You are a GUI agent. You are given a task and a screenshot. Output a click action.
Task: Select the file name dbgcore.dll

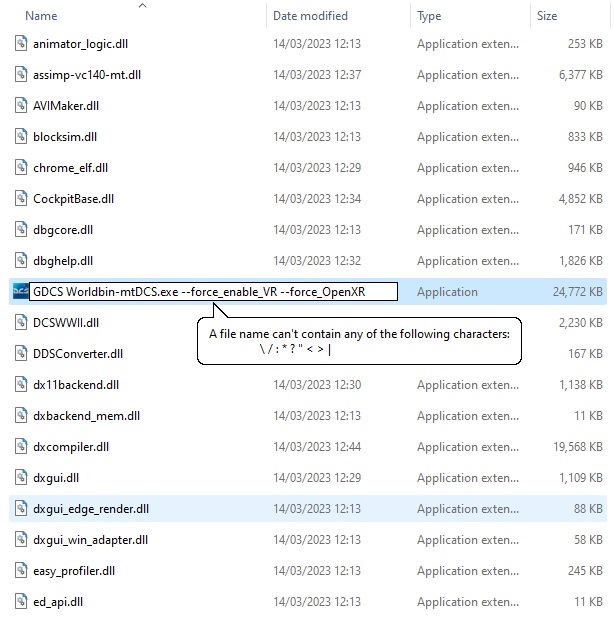coord(63,230)
